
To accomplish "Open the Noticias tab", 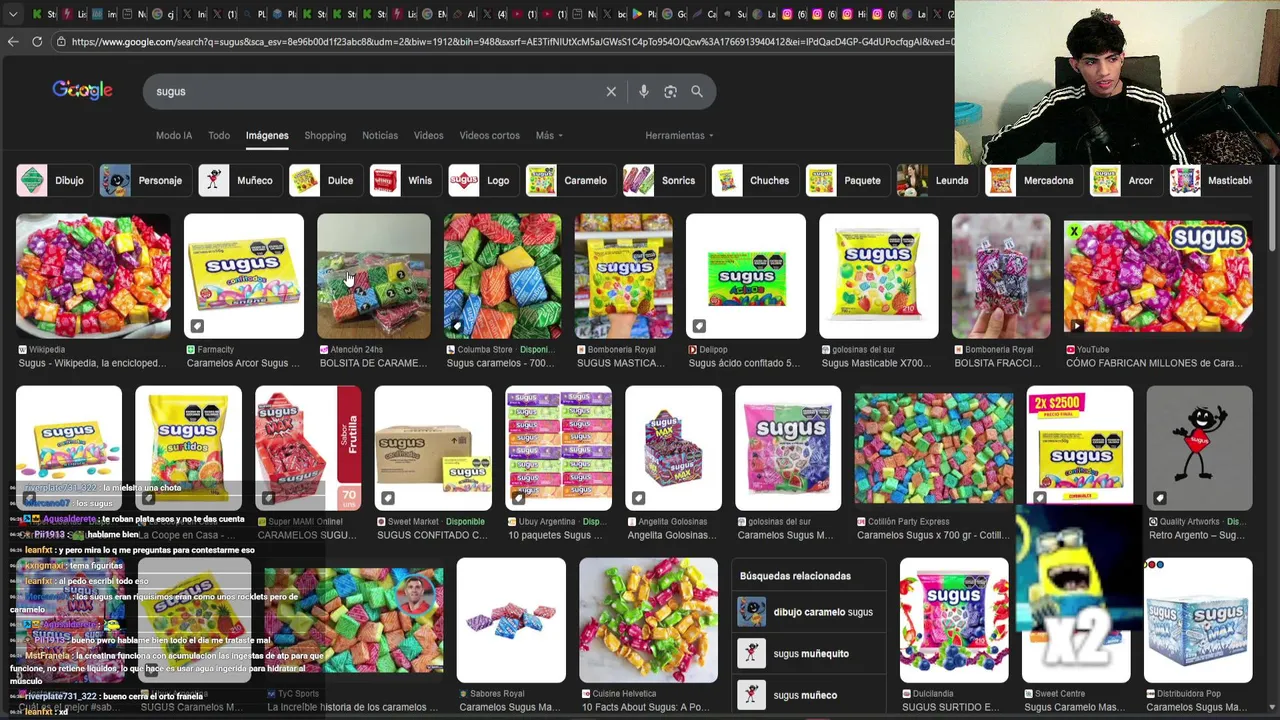I will coord(380,135).
